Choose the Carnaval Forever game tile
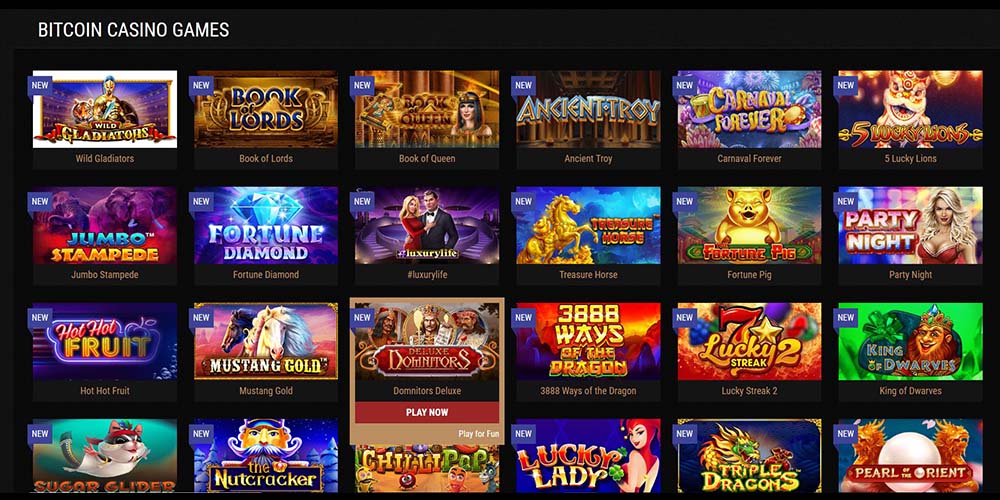This screenshot has width=1000, height=500. click(x=749, y=109)
